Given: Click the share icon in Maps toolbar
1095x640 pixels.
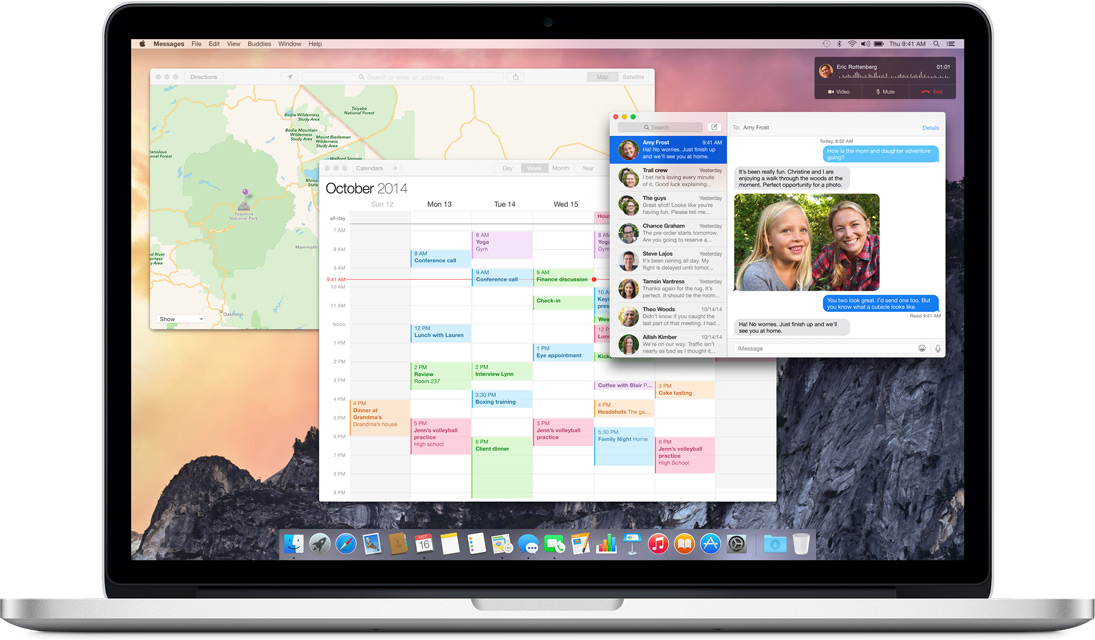Looking at the screenshot, I should click(516, 77).
